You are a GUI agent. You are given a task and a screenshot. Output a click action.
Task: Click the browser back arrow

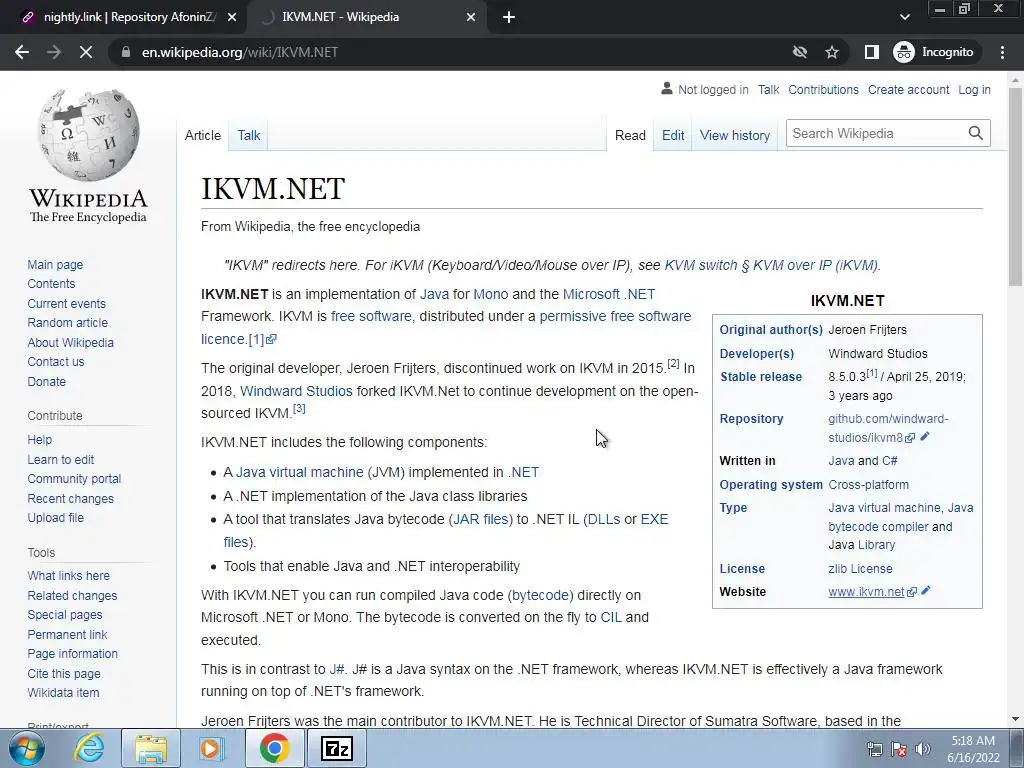point(22,52)
